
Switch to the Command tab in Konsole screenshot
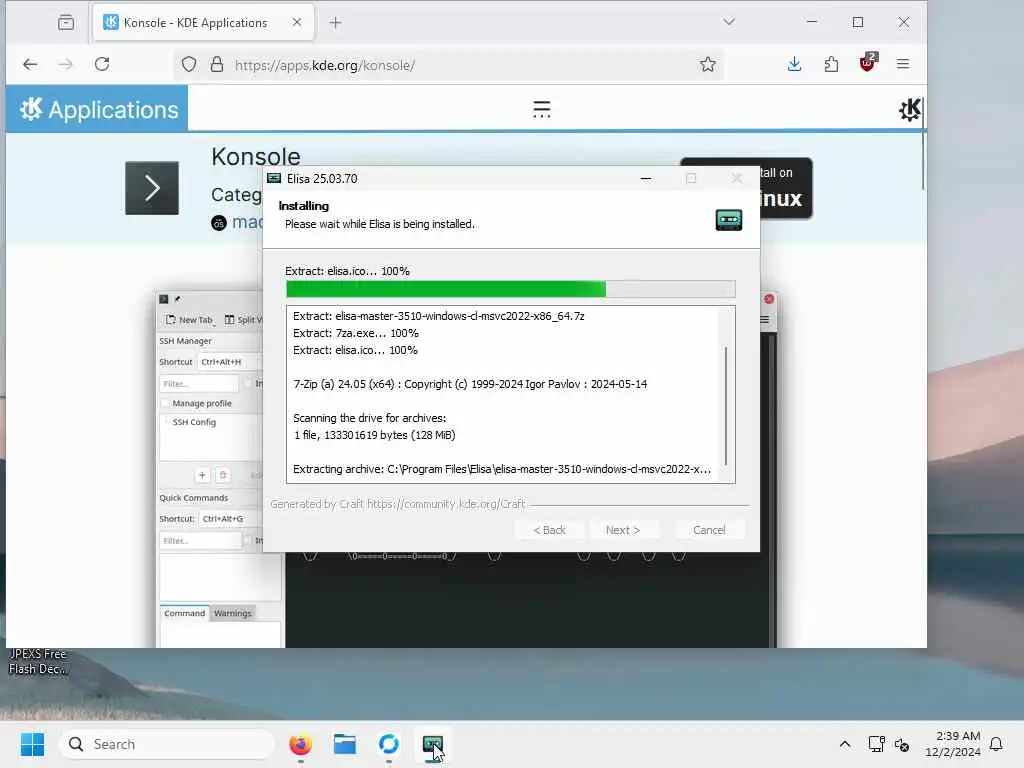pos(184,613)
